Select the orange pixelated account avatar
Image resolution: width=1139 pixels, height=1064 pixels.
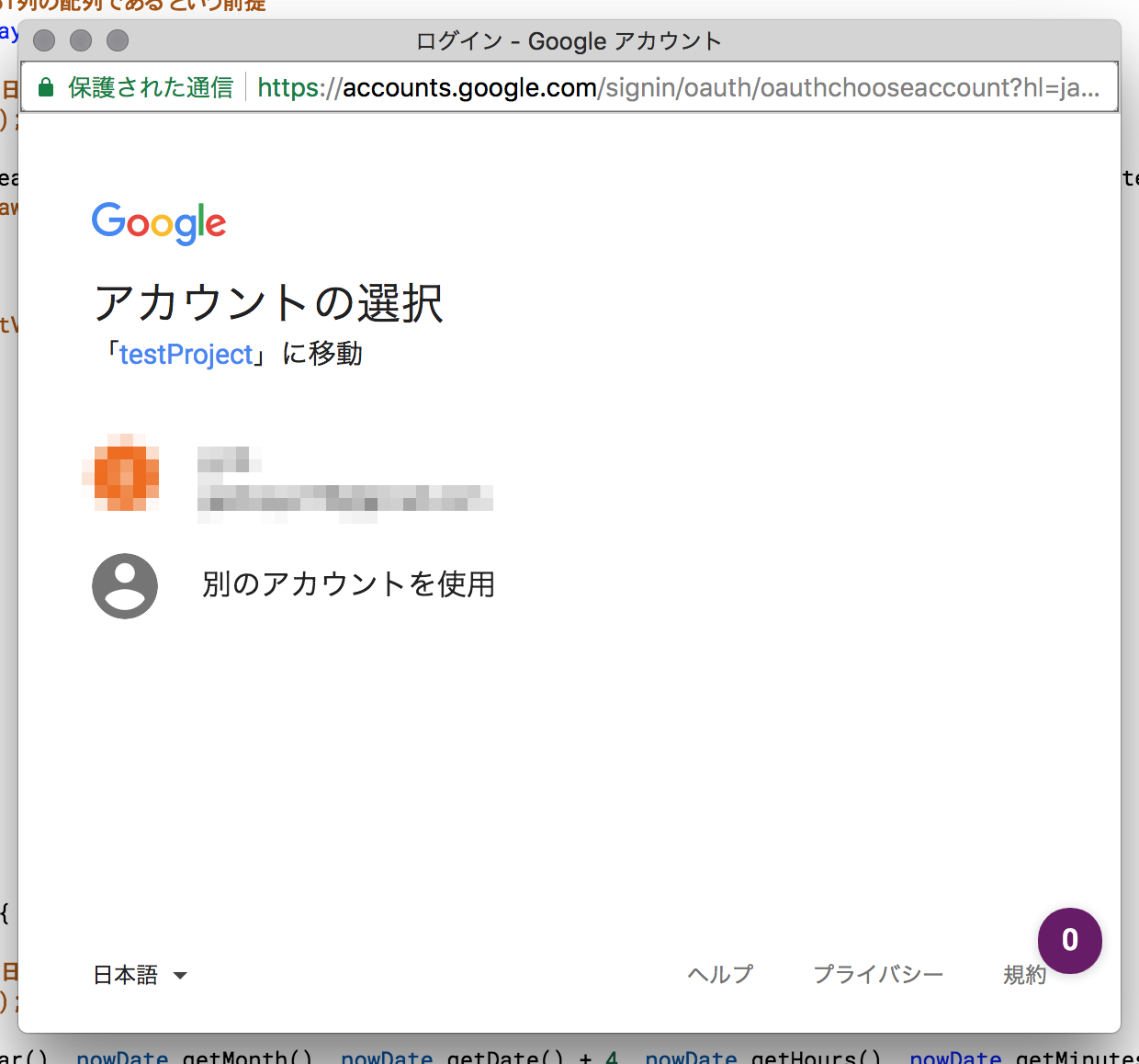pos(126,472)
